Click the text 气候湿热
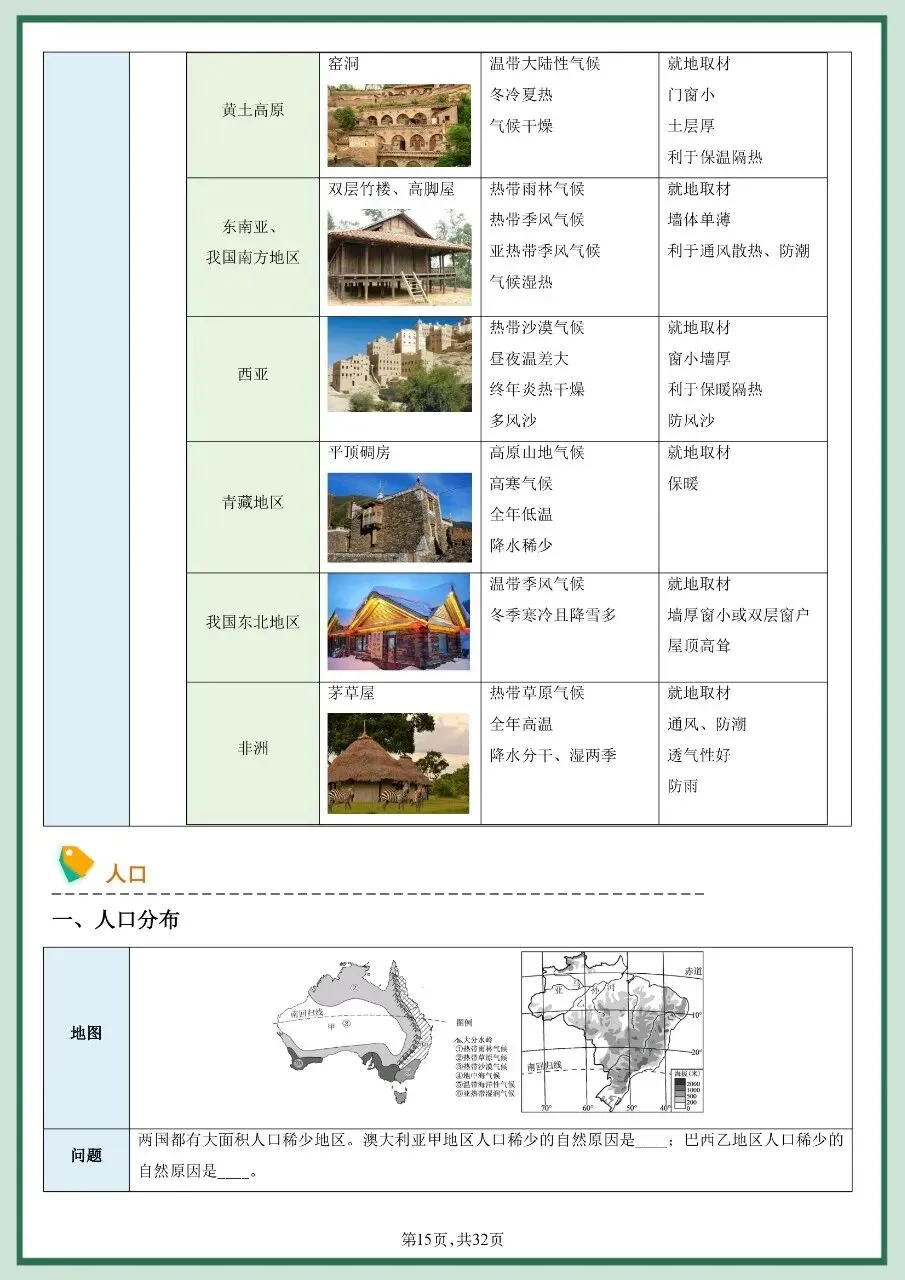The height and width of the screenshot is (1280, 905). pyautogui.click(x=521, y=282)
